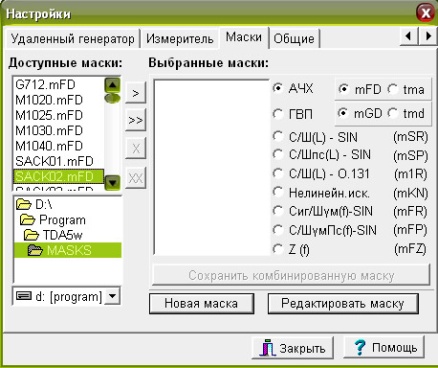Select С/Шпс(L) - SIN radio button

[278, 154]
